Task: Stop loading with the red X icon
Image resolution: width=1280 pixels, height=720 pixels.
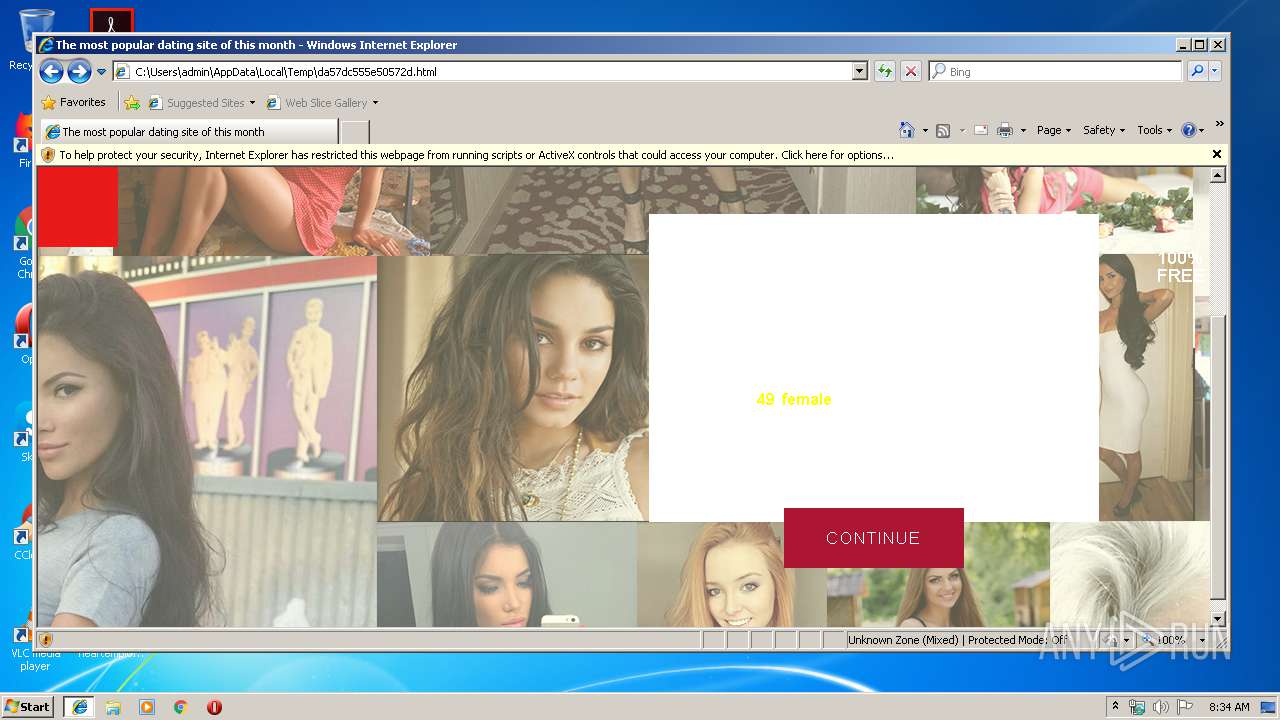Action: [910, 72]
